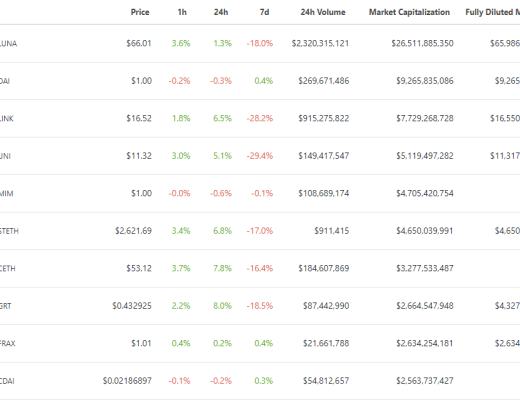Screen dimensions: 520x400
Task: Click LINK market cap $7,729,268,728
Action: tap(425, 118)
